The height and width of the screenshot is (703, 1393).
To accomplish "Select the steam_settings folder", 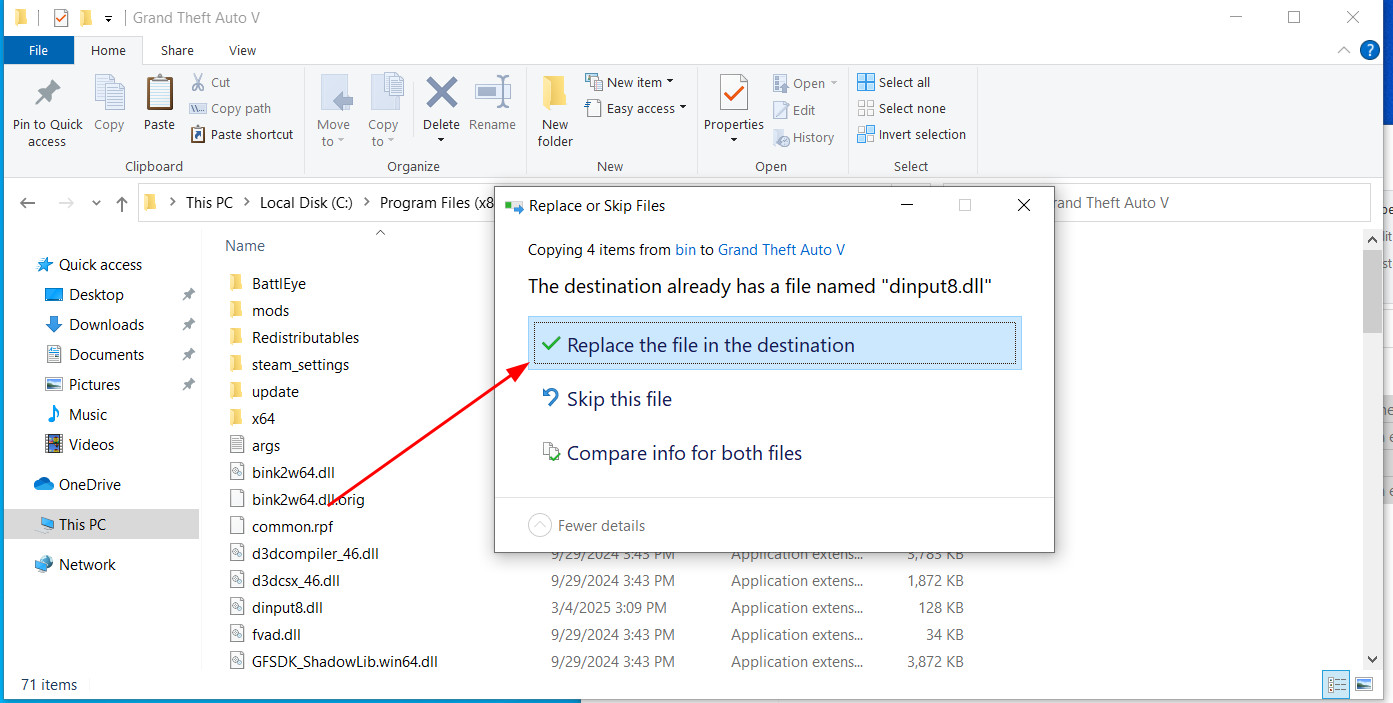I will point(300,364).
